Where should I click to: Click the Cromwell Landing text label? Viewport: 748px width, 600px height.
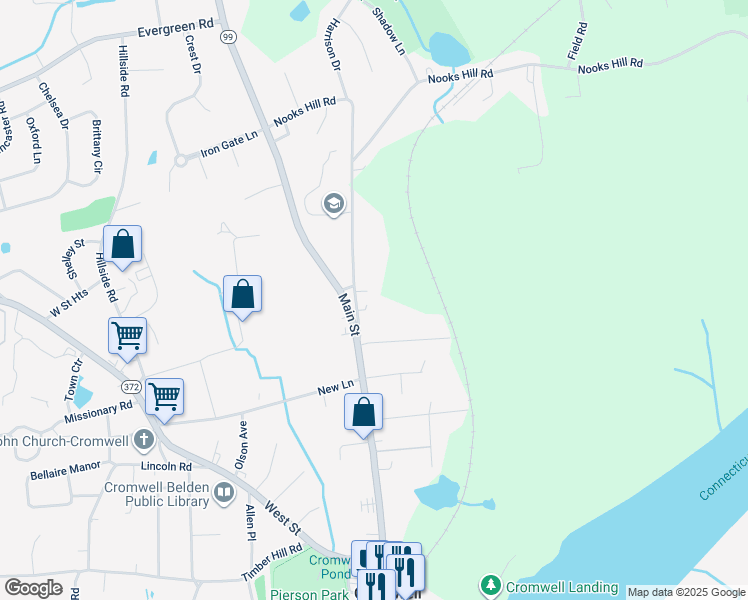[553, 585]
